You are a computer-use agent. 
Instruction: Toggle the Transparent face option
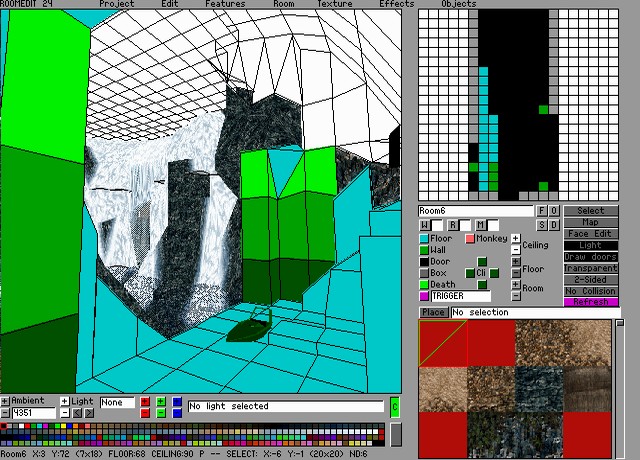[591, 268]
